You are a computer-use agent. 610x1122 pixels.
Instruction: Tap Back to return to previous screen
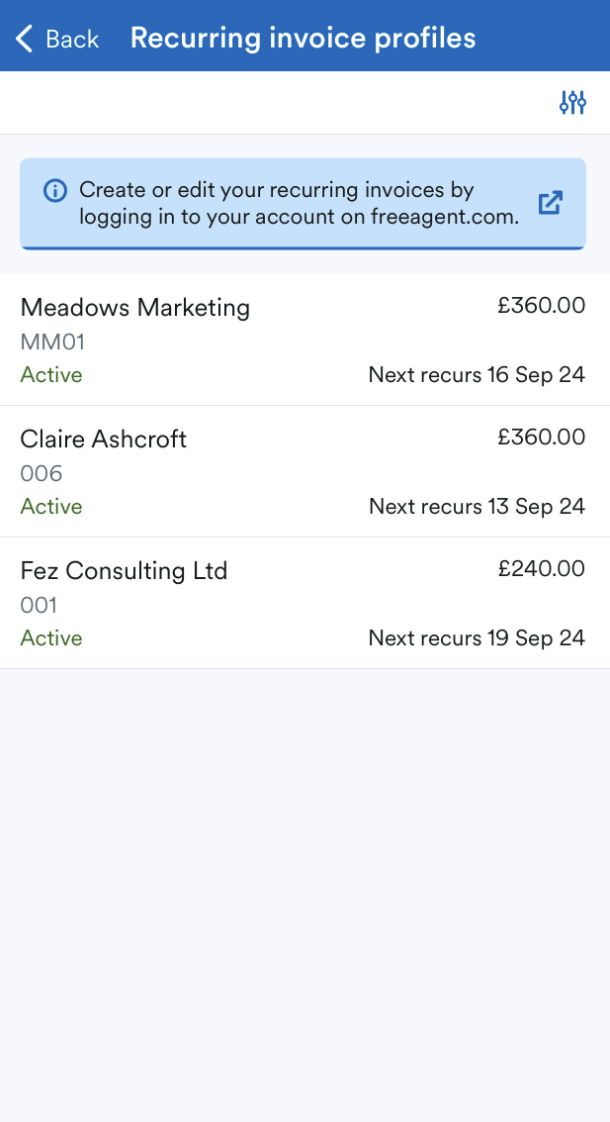coord(68,38)
